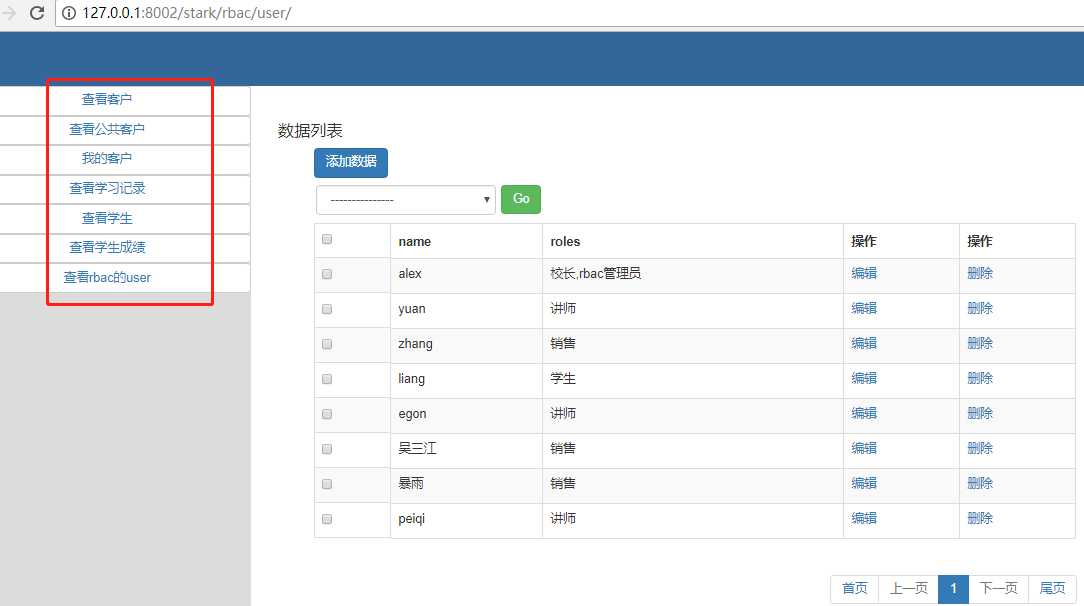Click the green Go button

pyautogui.click(x=521, y=199)
